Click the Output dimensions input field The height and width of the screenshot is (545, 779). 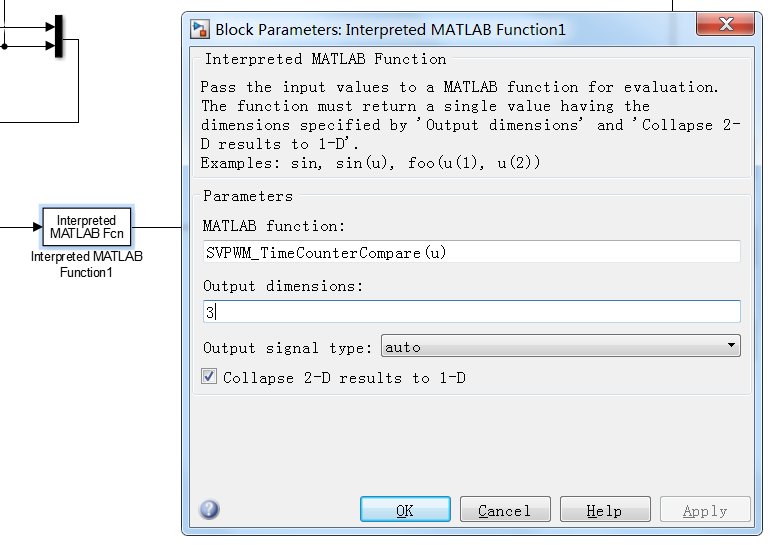pyautogui.click(x=471, y=311)
